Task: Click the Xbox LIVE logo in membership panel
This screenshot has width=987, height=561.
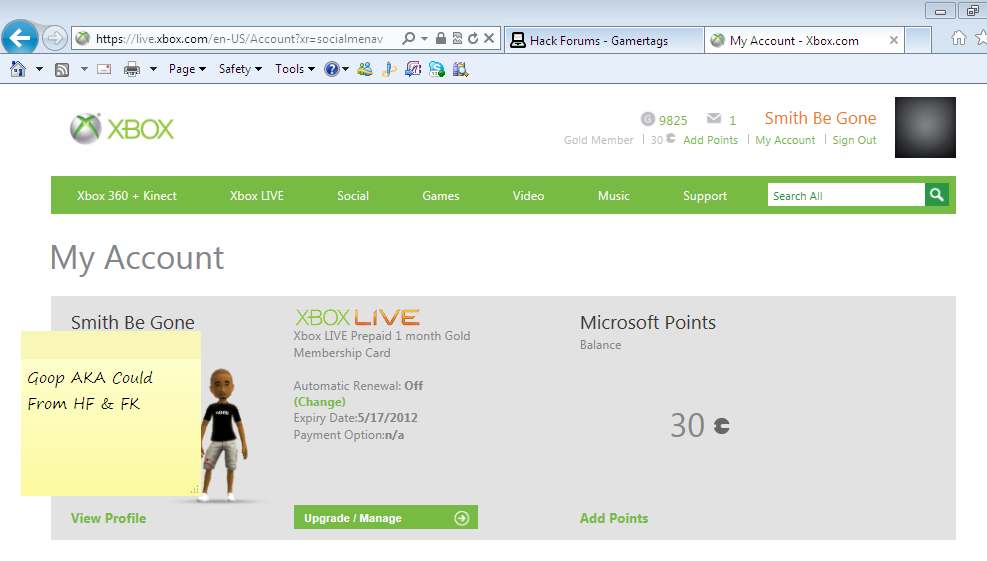Action: 358,317
